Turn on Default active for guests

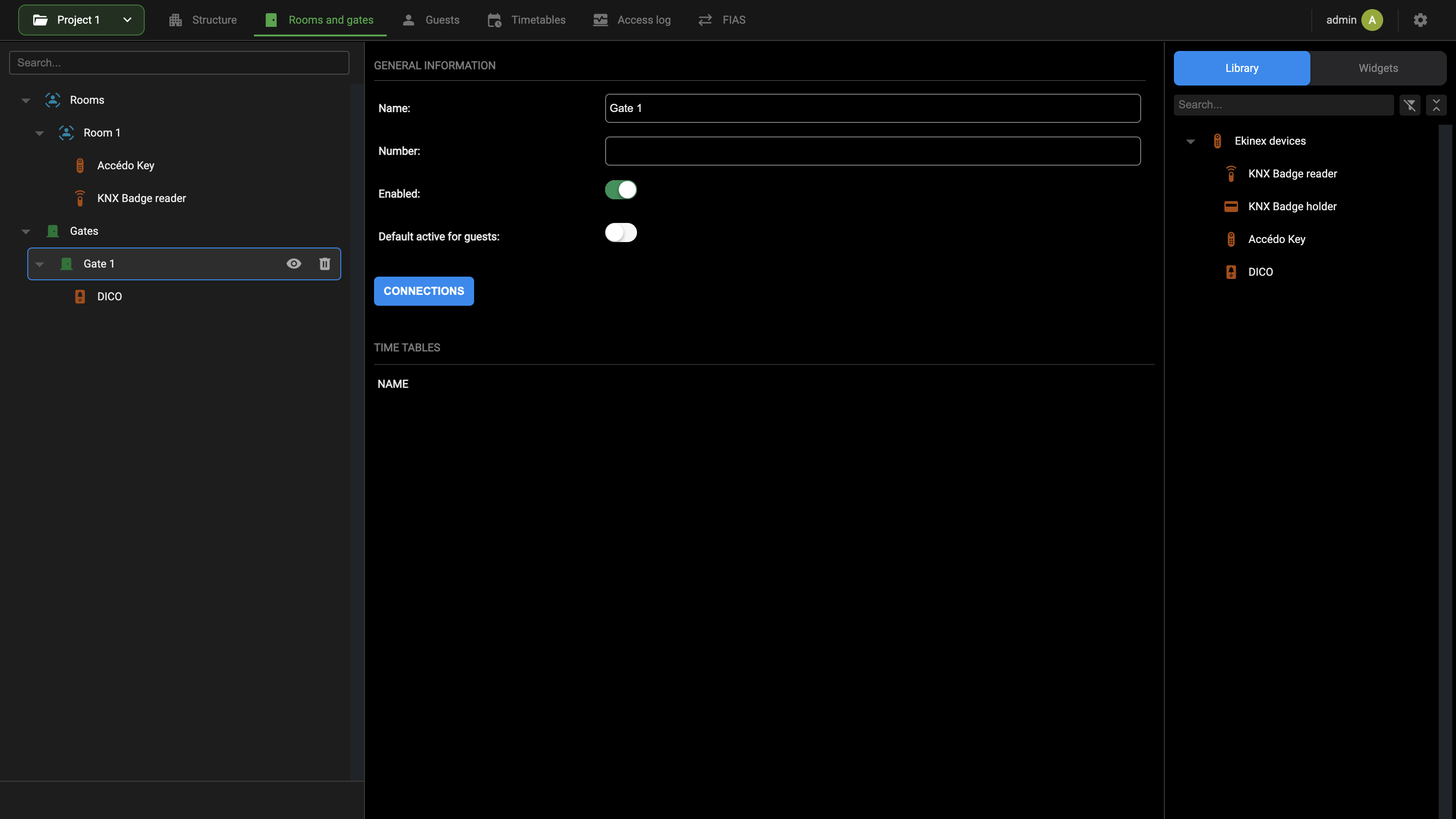621,233
